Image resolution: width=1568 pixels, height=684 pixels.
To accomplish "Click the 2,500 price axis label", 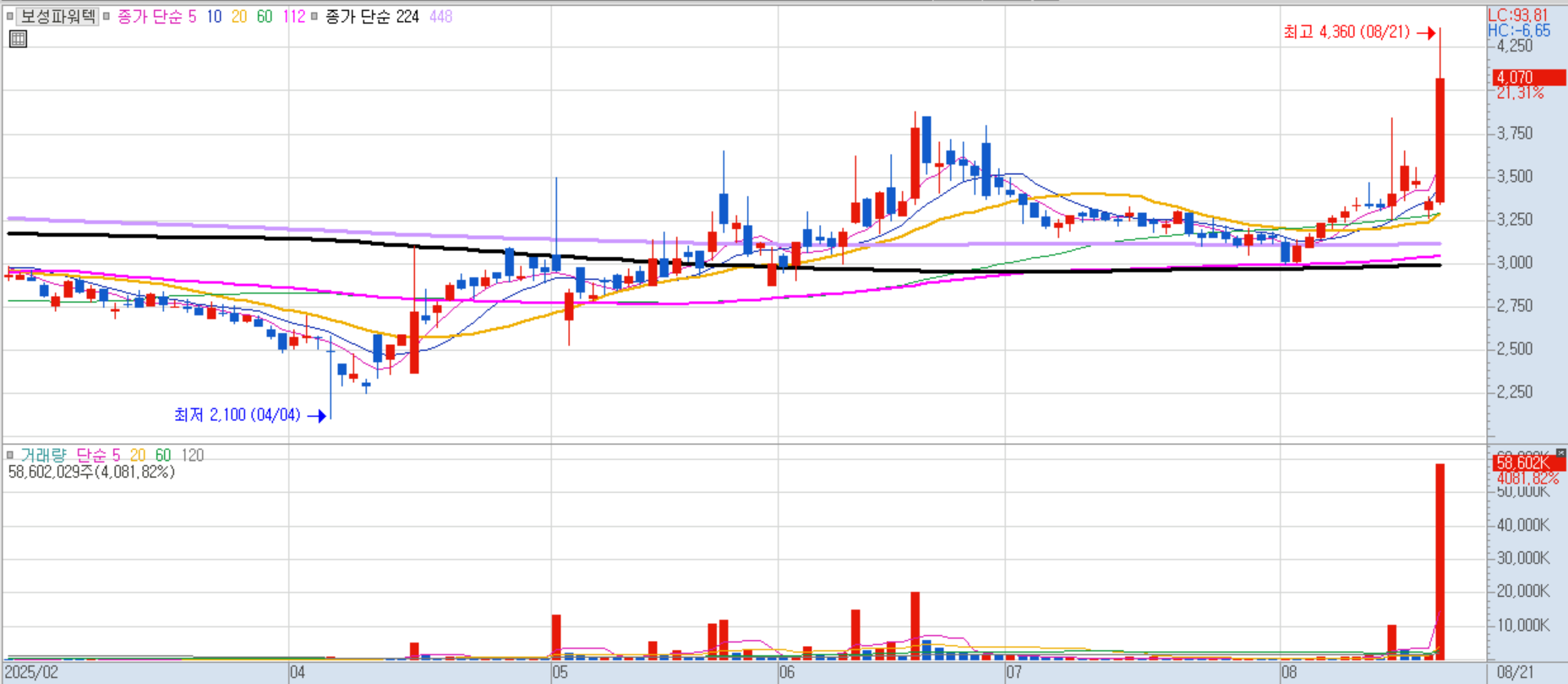I will click(x=1515, y=348).
